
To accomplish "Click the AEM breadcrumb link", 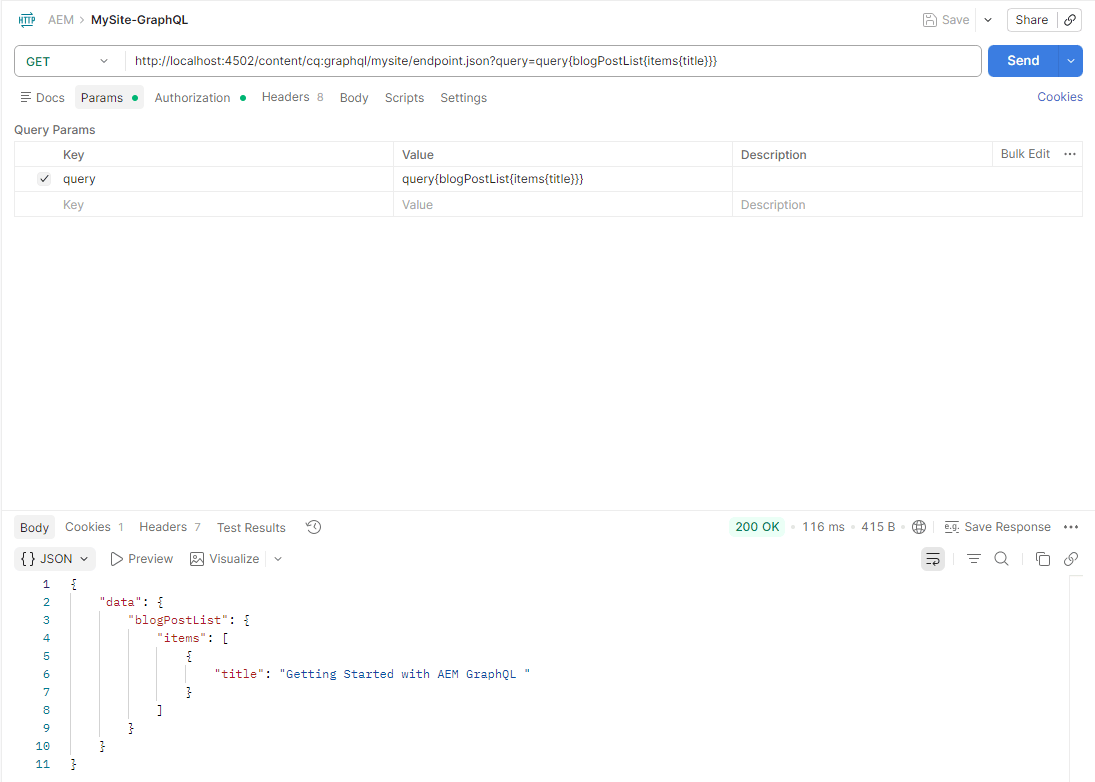I will 61,20.
